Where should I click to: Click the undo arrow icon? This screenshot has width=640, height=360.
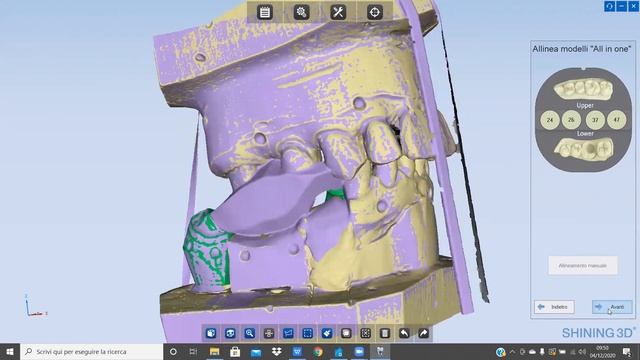pos(404,333)
